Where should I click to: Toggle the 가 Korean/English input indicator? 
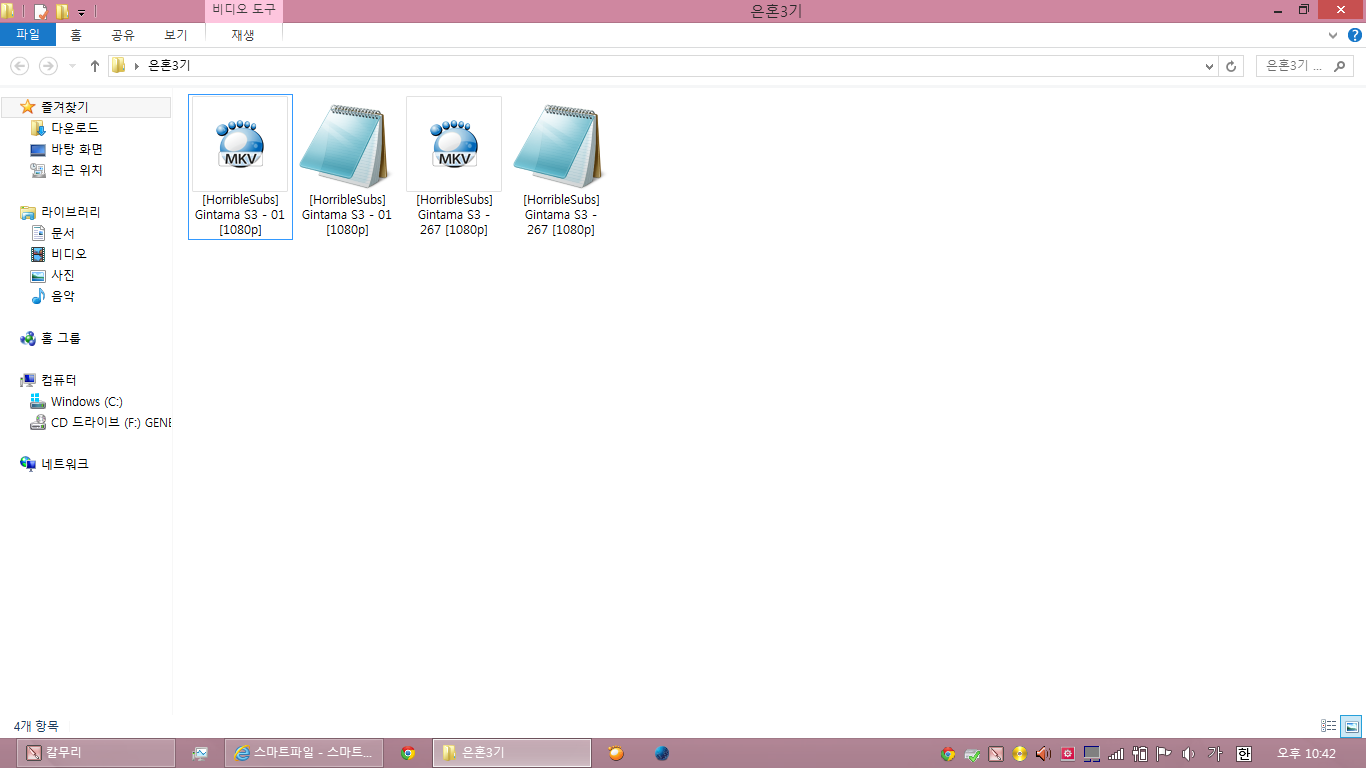[1215, 754]
